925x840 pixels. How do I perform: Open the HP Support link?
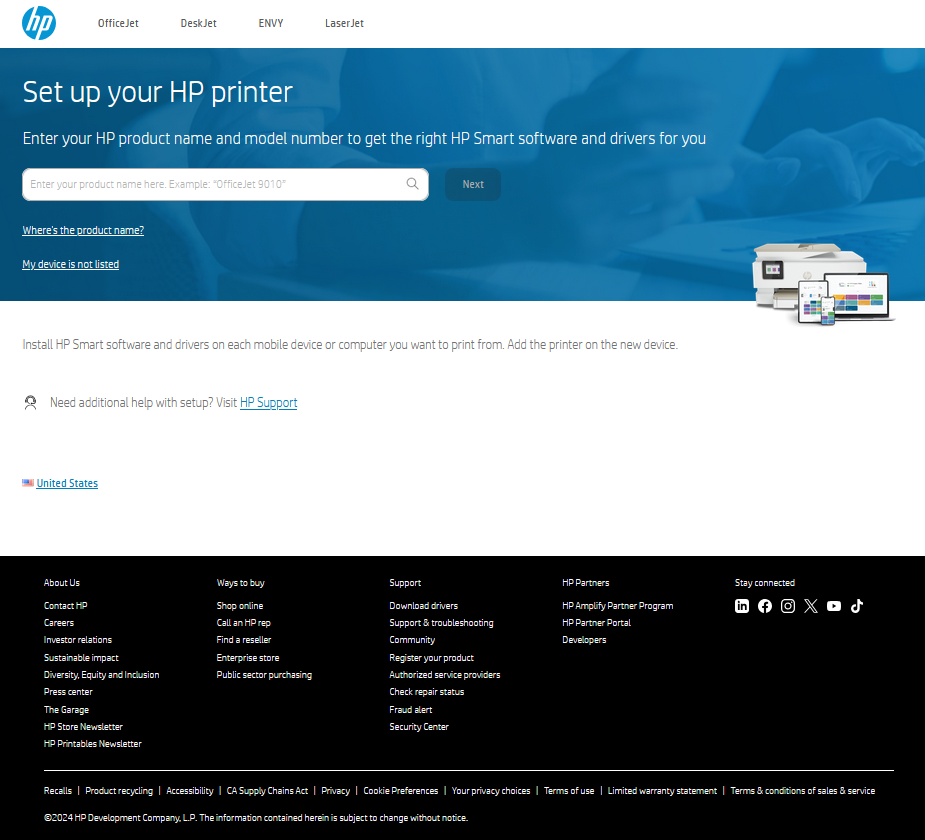tap(268, 402)
